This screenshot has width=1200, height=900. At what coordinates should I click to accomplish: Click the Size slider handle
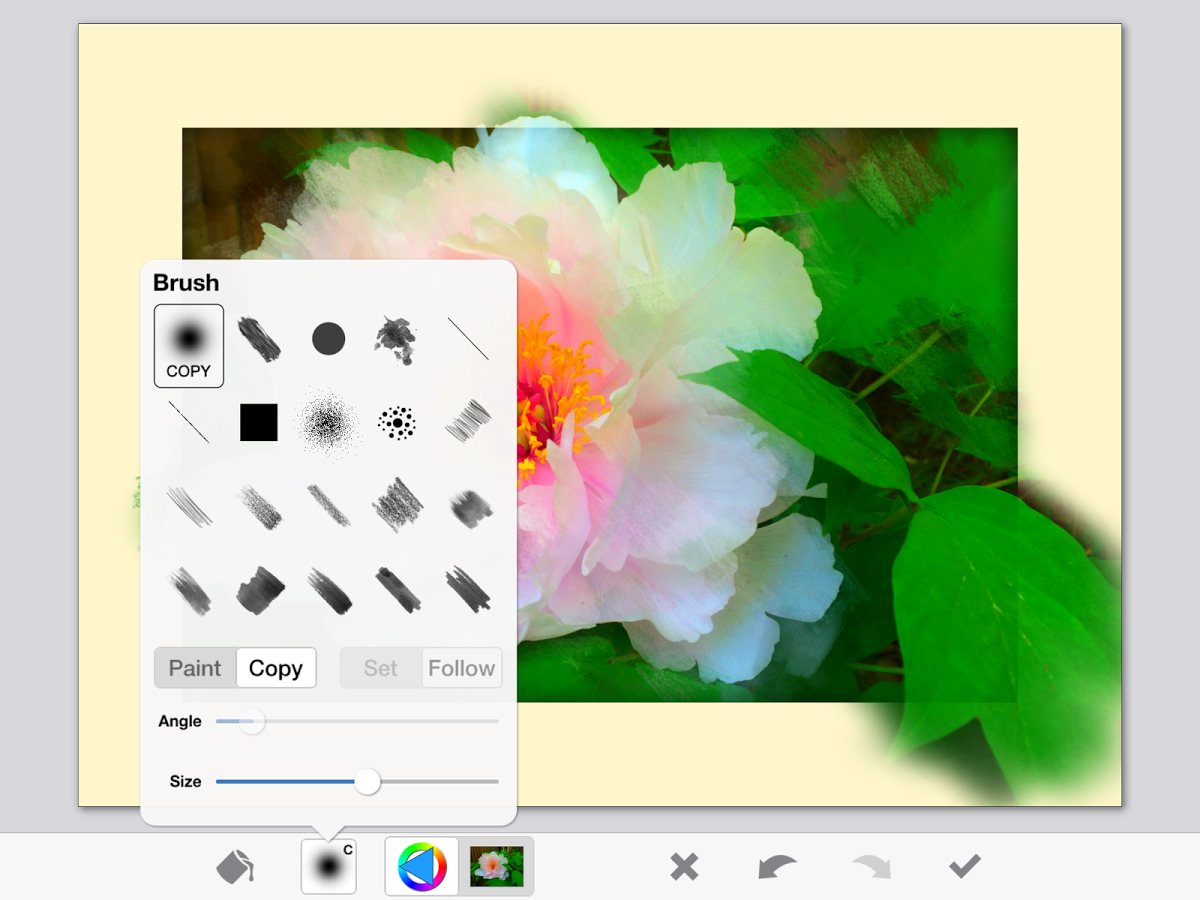tap(367, 782)
